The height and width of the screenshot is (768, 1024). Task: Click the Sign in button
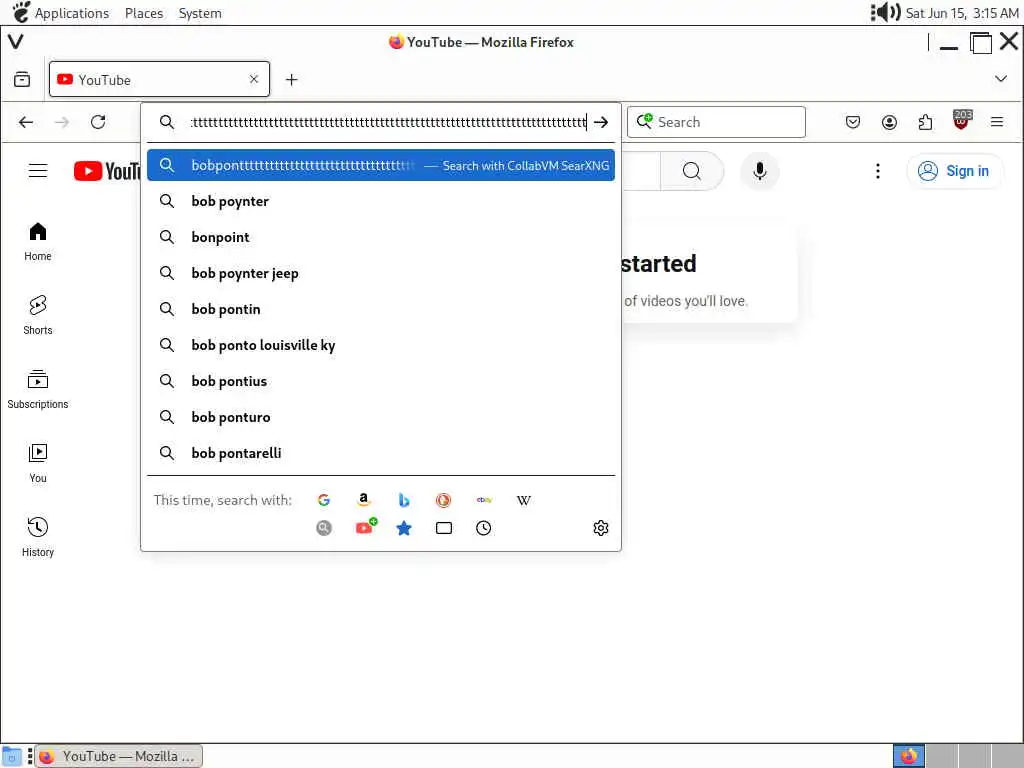(953, 171)
